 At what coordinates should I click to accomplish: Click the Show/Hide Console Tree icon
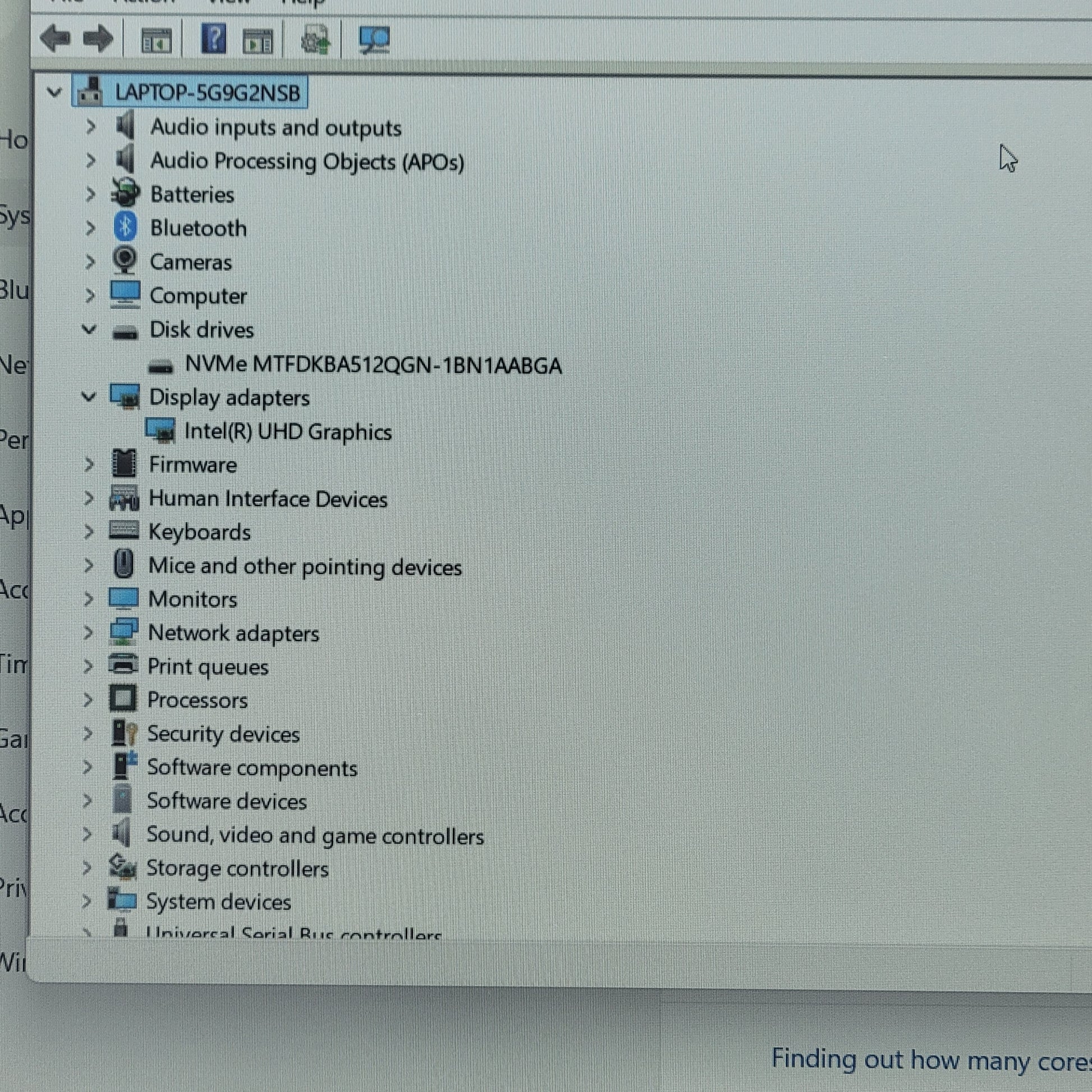click(156, 42)
